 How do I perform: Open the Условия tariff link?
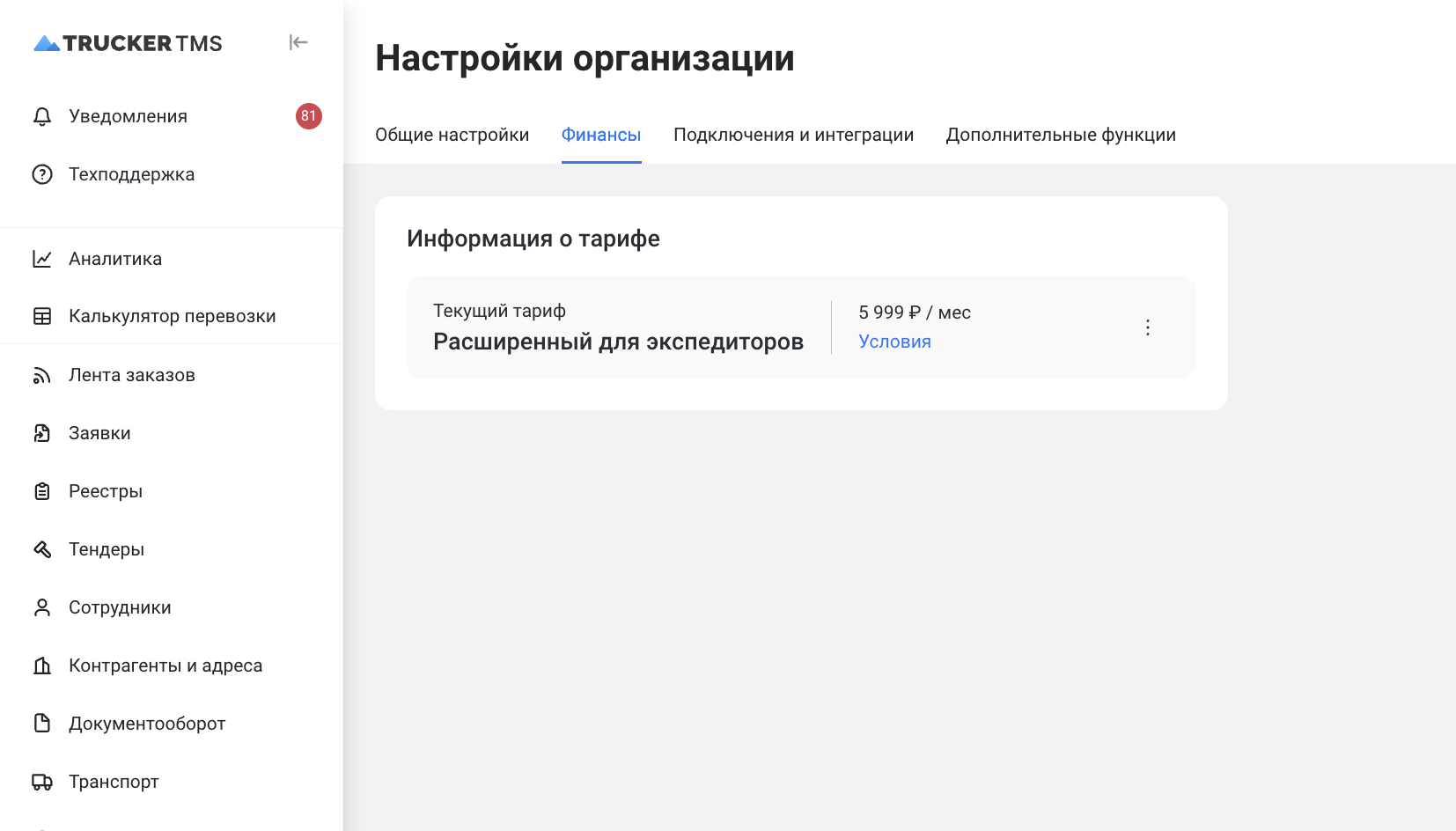point(894,342)
